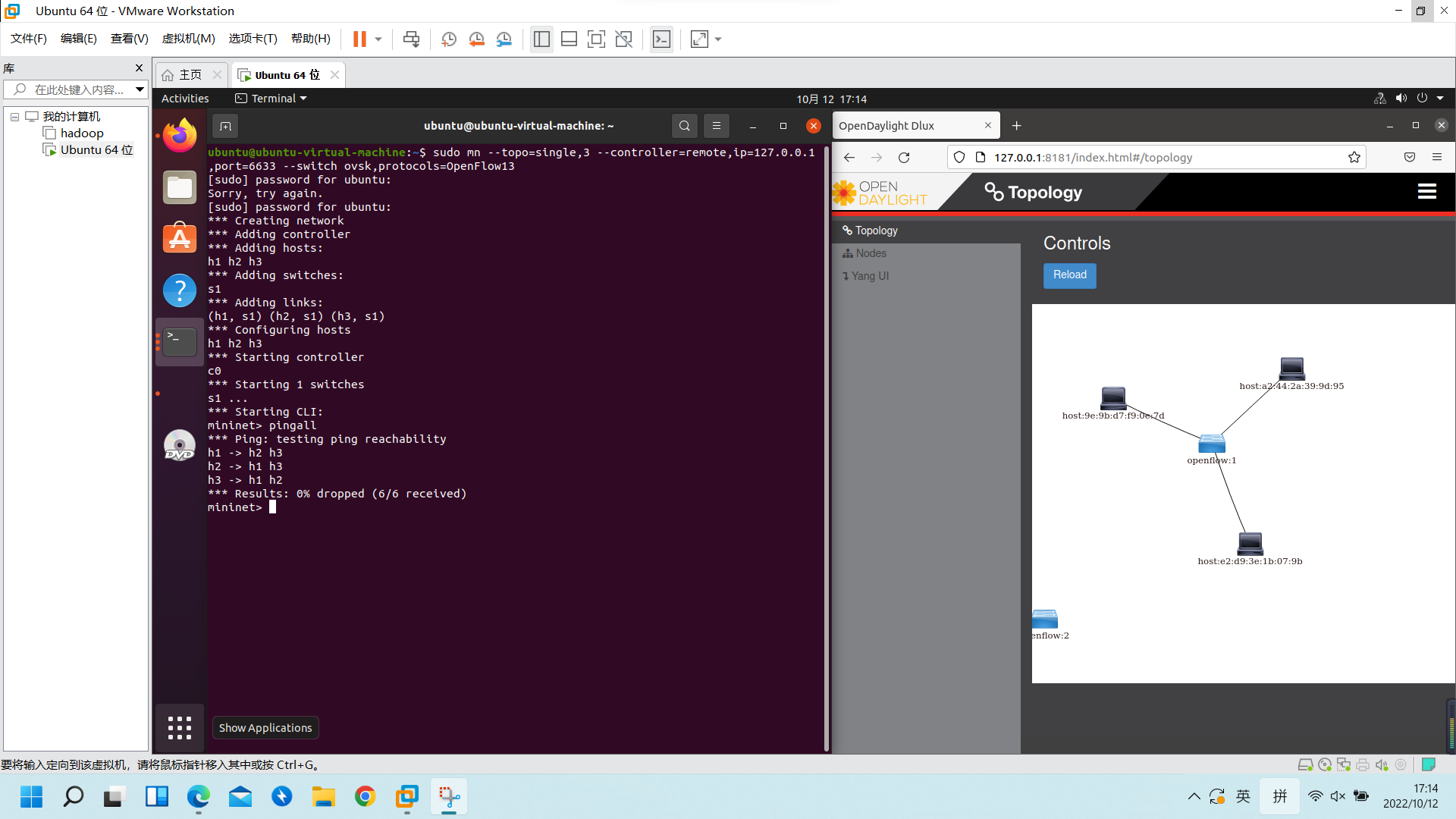The width and height of the screenshot is (1456, 819).
Task: Click the openflow:1 switch node icon
Action: 1211,444
